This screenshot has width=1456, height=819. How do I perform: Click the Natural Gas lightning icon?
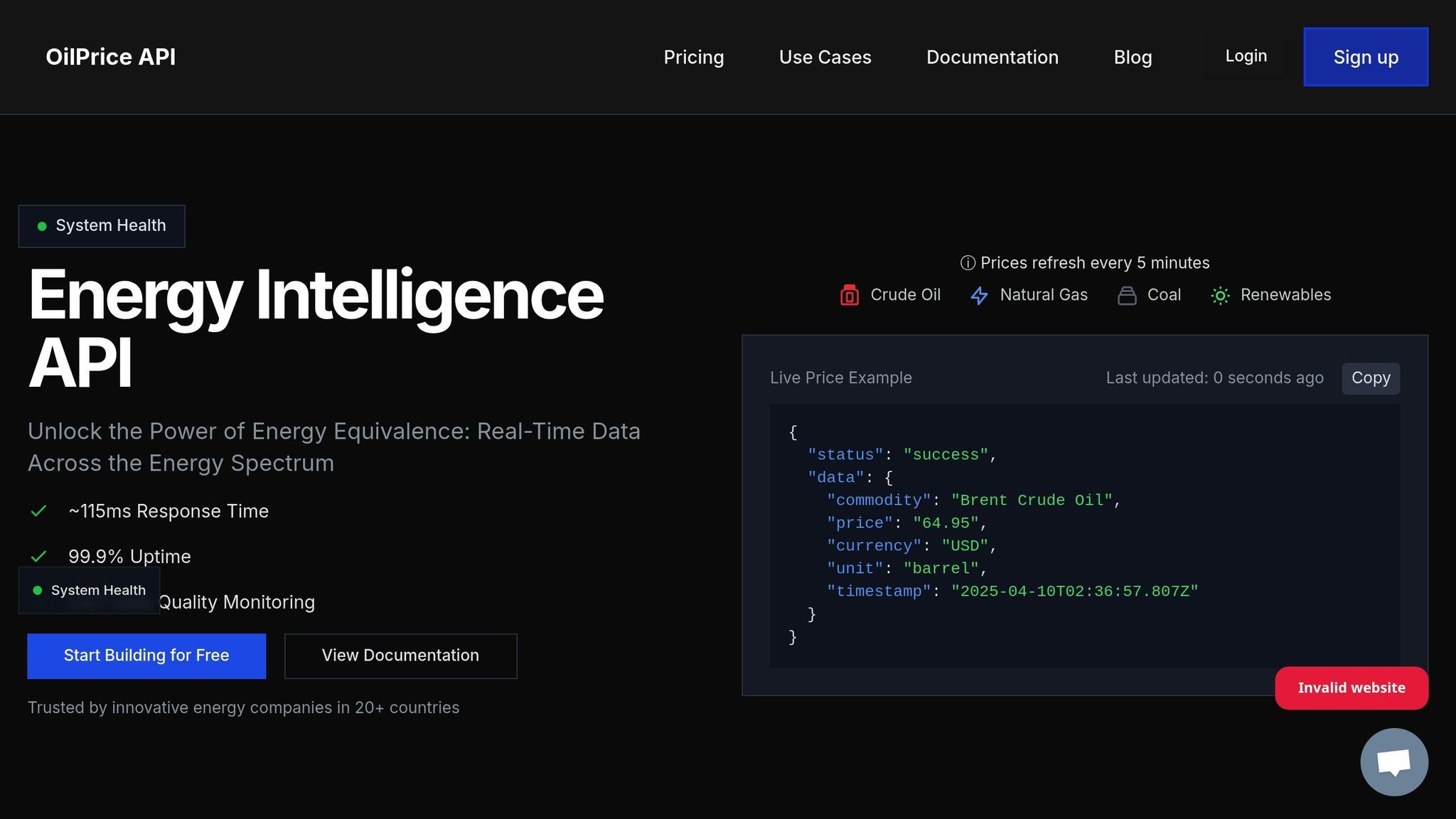[x=979, y=295]
